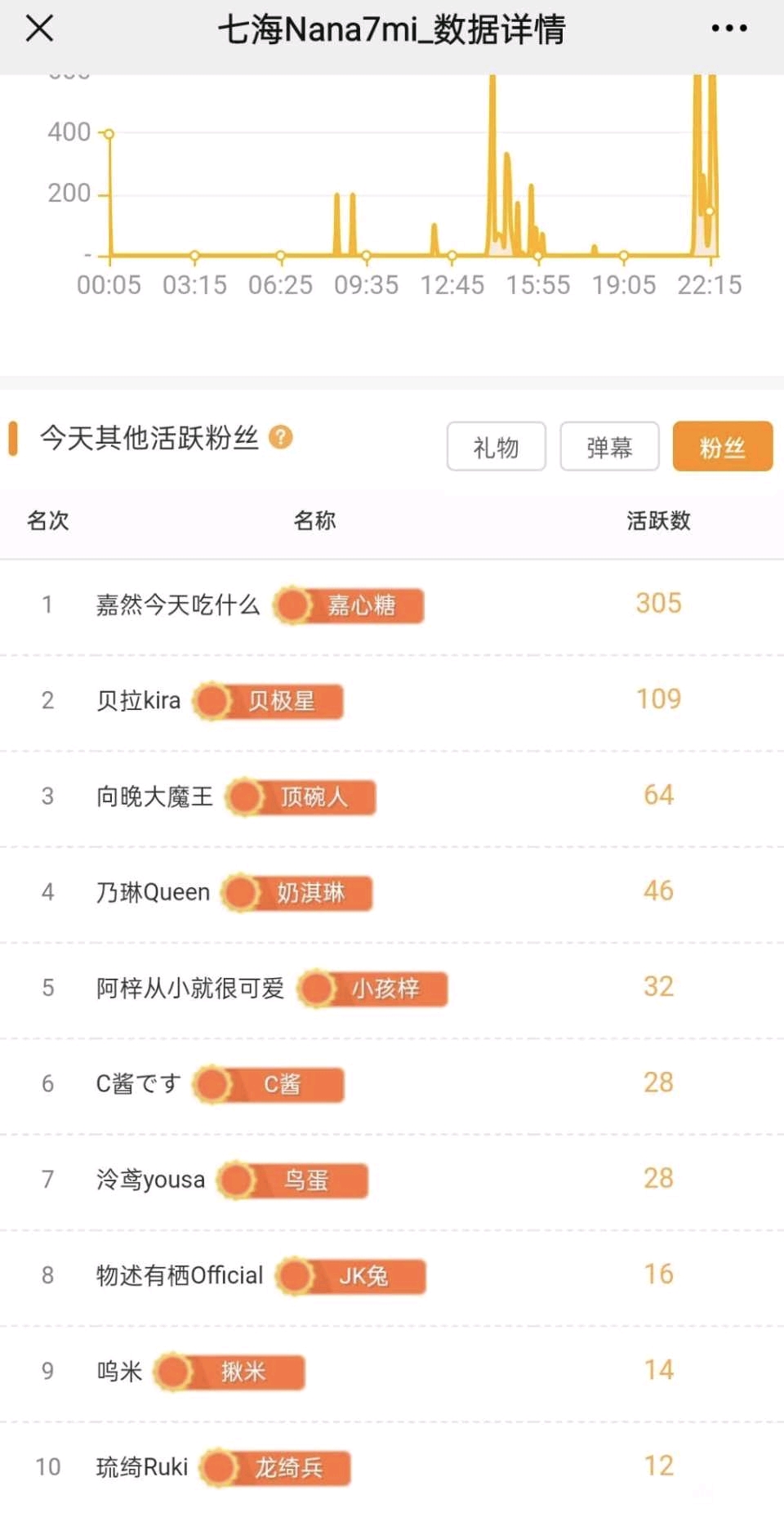Select the 活跃数 column header
The height and width of the screenshot is (1513, 784).
[x=658, y=520]
